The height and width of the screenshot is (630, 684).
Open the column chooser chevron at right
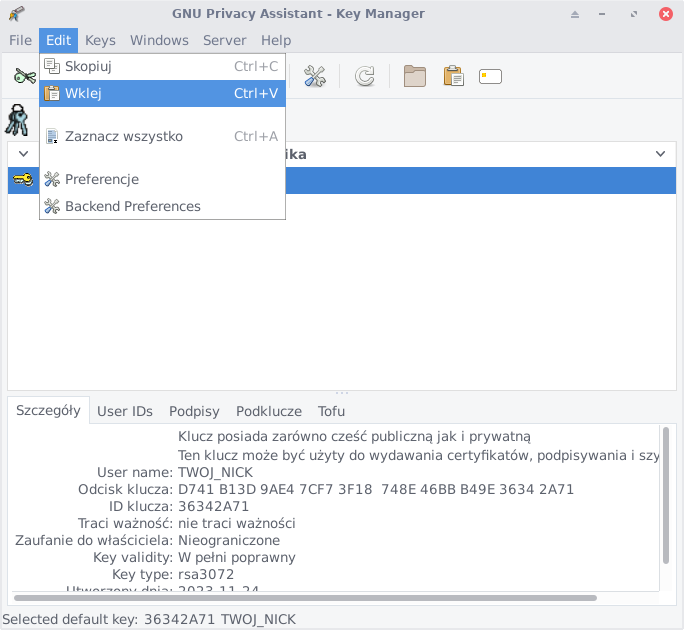point(660,154)
